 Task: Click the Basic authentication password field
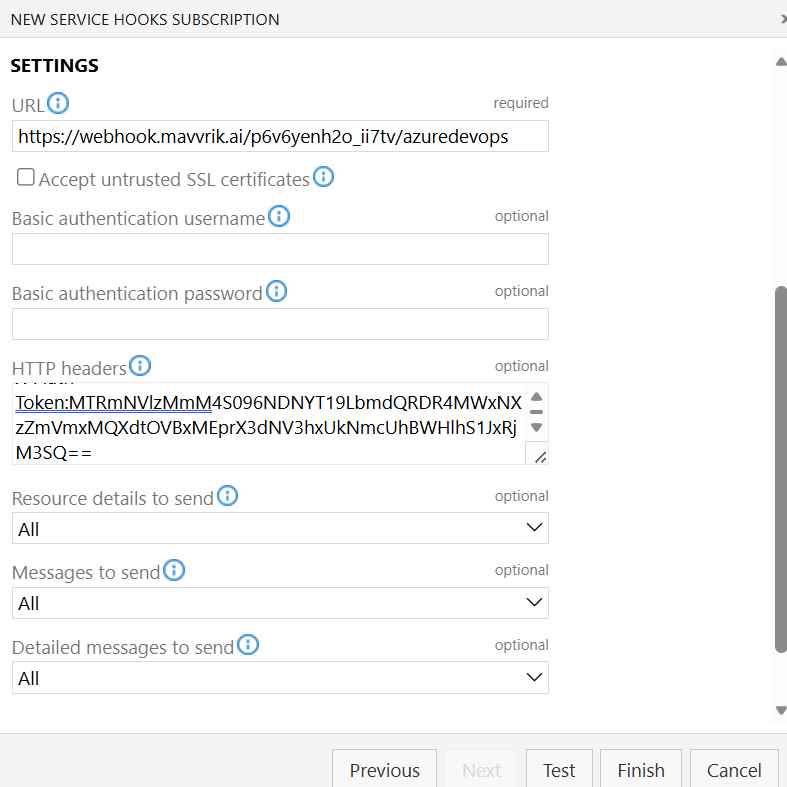point(280,324)
